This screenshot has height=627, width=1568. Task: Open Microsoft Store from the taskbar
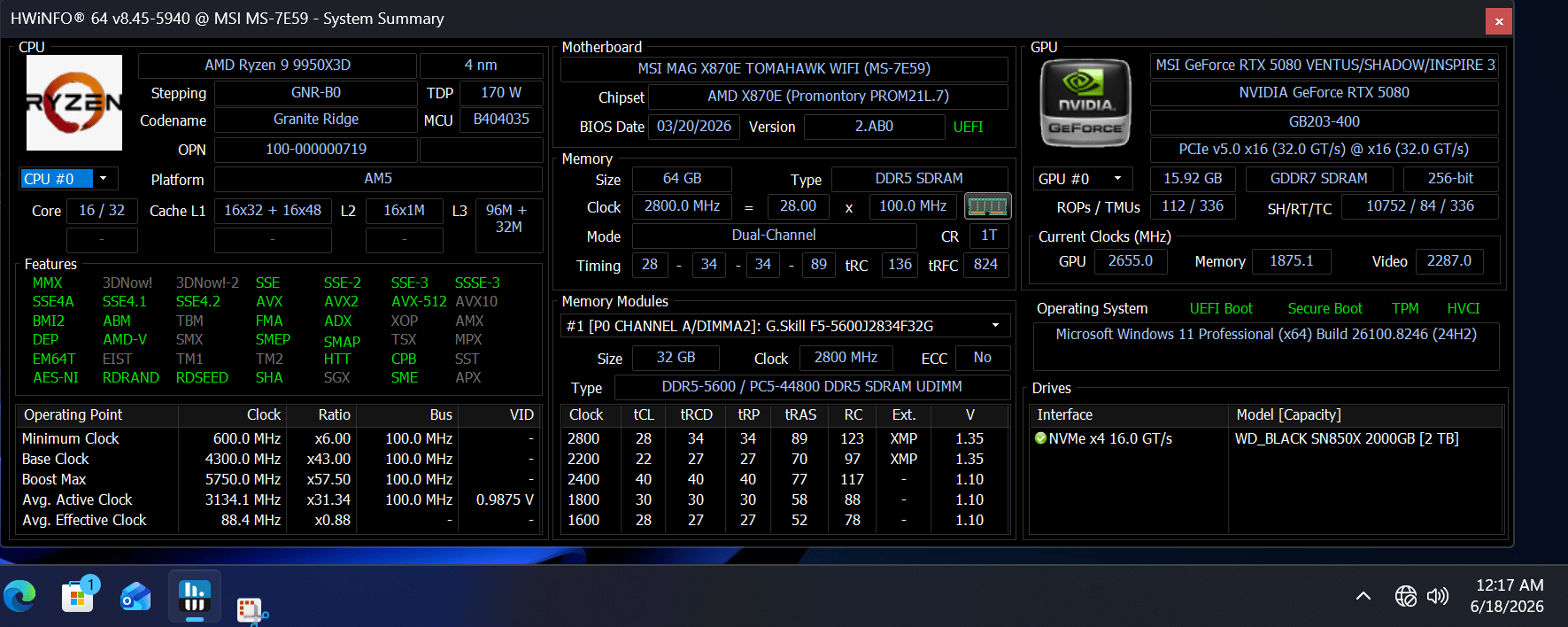point(78,596)
